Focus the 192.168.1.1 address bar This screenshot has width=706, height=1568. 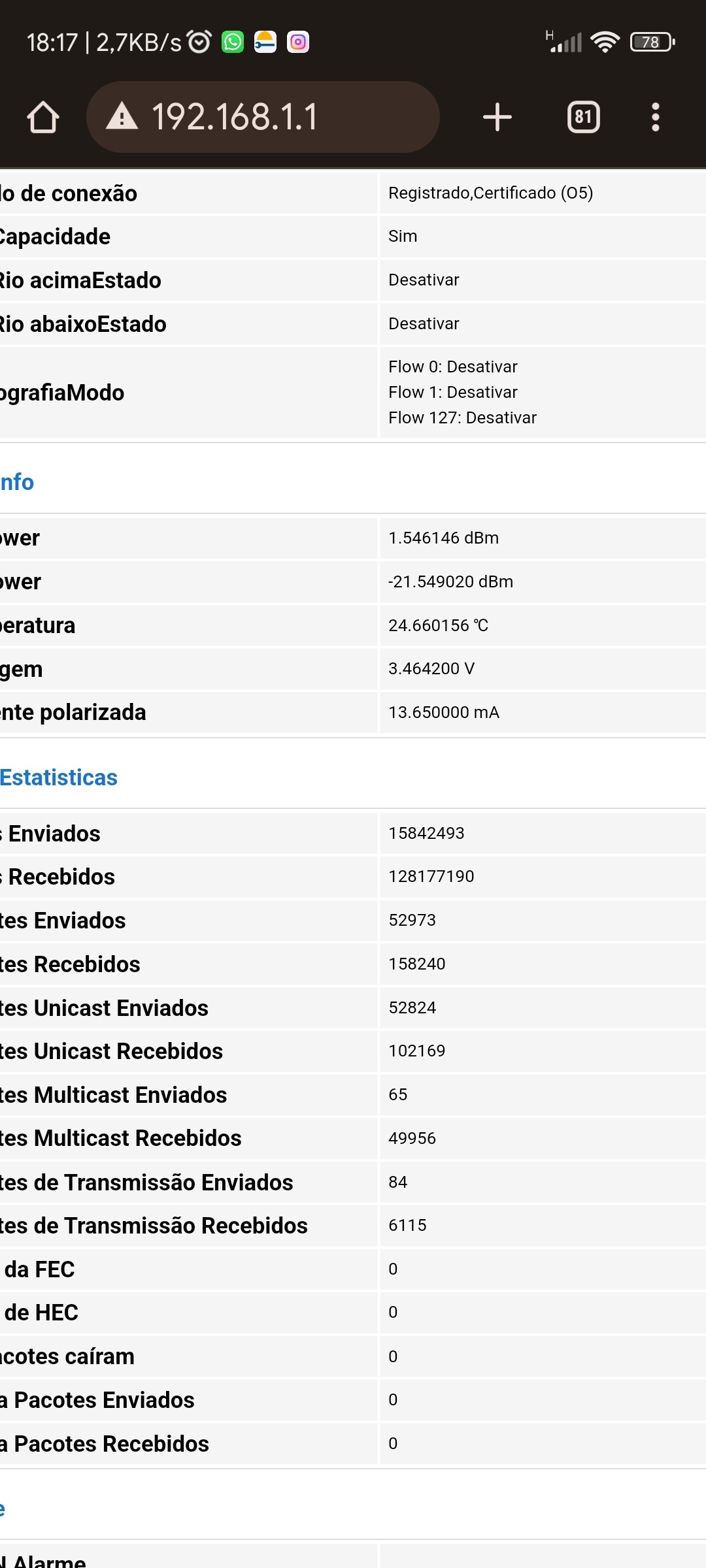[x=261, y=118]
